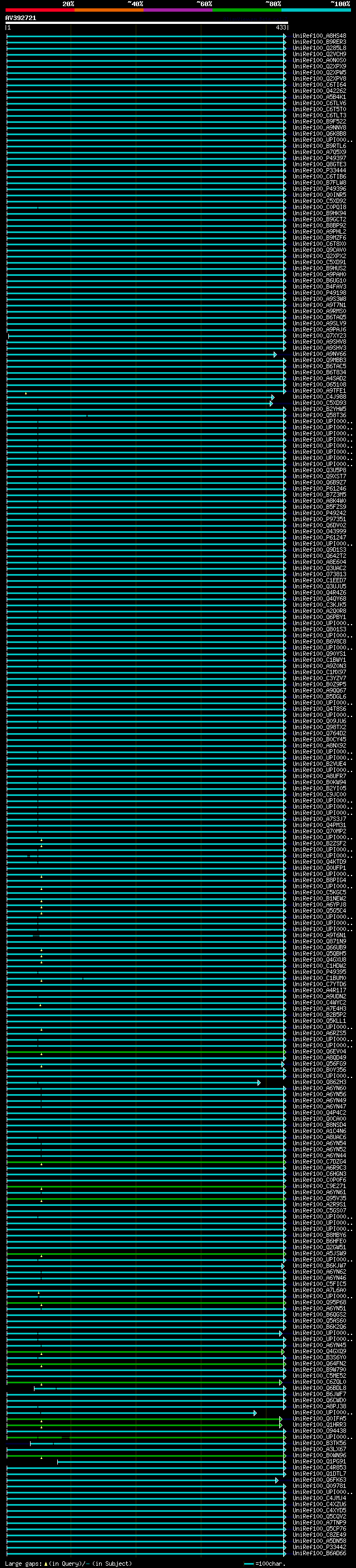Open hit UniRef100_A8HS48
The image size is (356, 1568).
pyautogui.click(x=319, y=36)
